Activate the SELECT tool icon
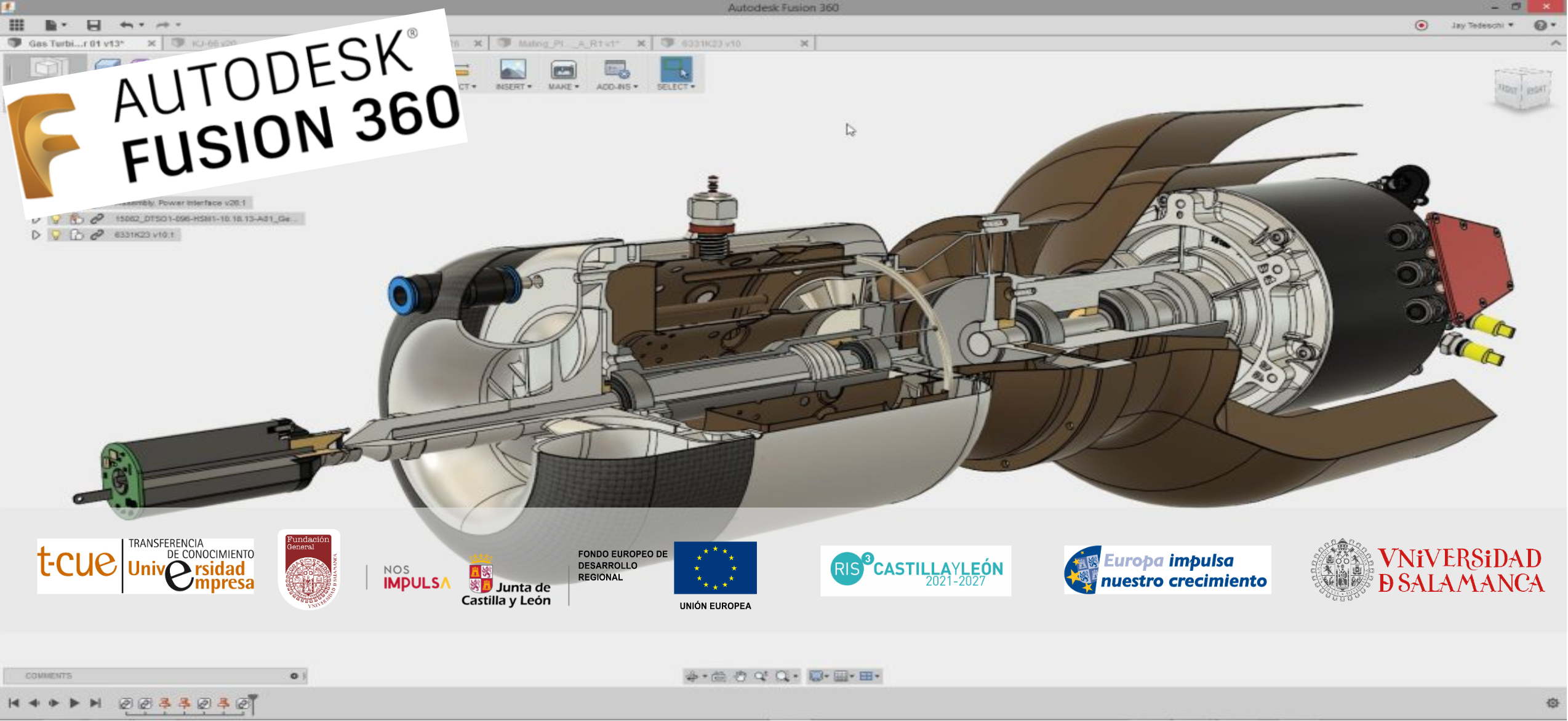Viewport: 1568px width, 721px height. [676, 69]
